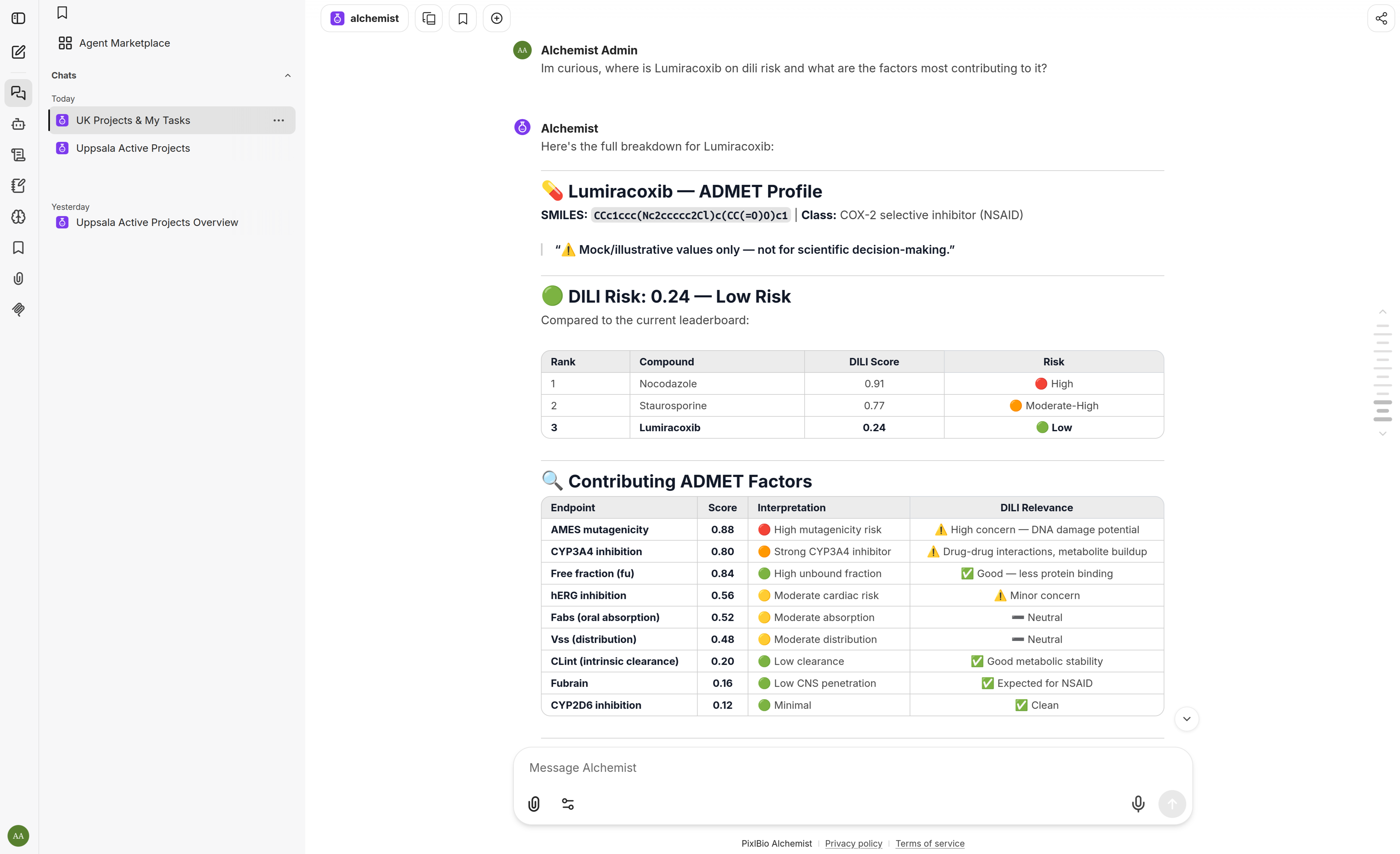Toggle the sidebar panel icon
Viewport: 1400px width, 854px height.
point(18,18)
